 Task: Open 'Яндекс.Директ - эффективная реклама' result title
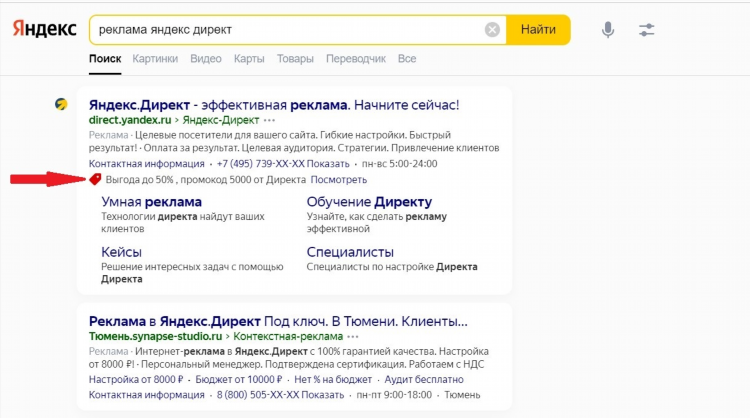coord(274,105)
